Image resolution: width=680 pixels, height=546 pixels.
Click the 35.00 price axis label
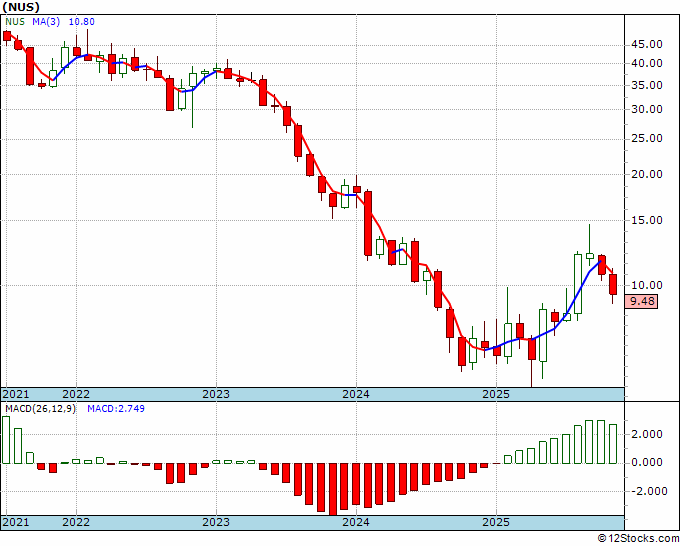[647, 85]
